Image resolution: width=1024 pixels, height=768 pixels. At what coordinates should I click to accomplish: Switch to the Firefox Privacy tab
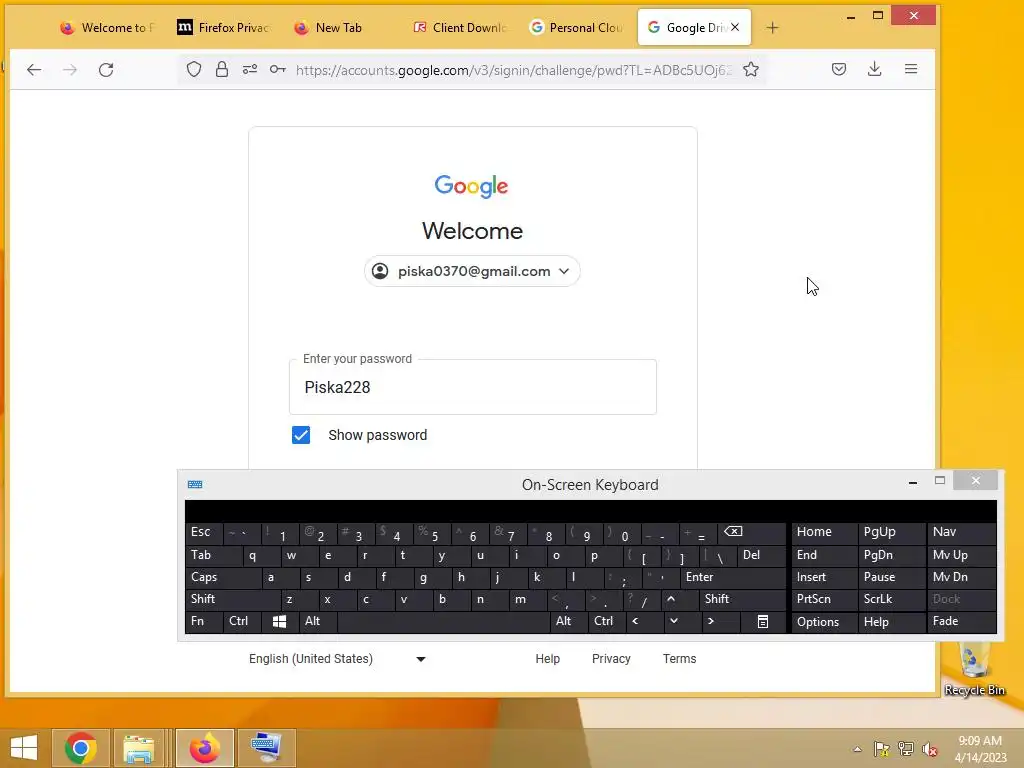click(x=225, y=27)
